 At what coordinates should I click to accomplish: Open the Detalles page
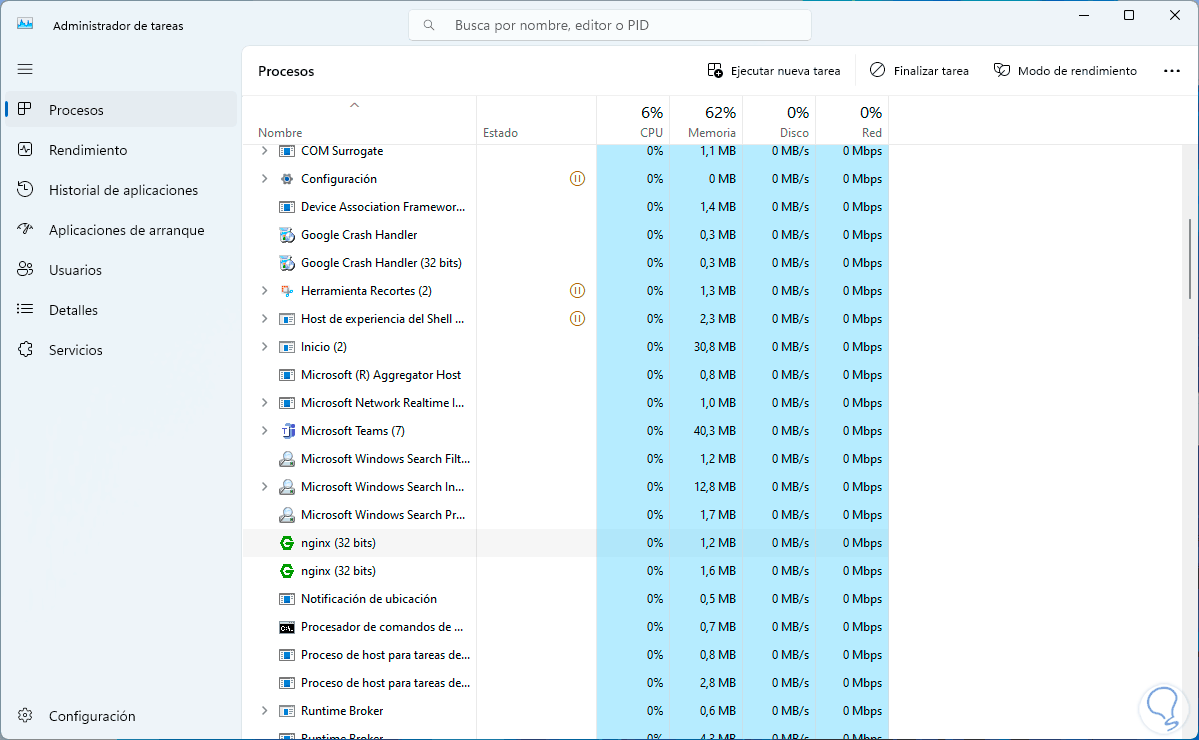coord(73,310)
